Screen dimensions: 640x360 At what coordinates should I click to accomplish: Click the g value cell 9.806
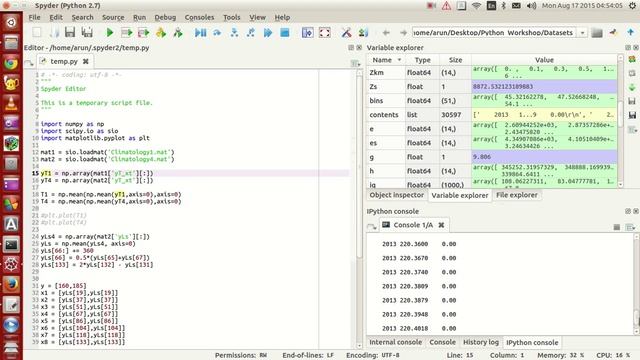click(x=544, y=157)
